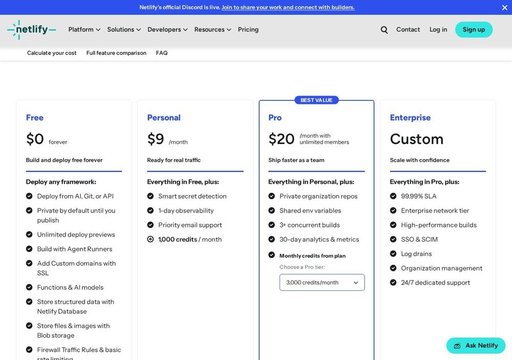Click the 'Choose a Pro tier:' label
This screenshot has width=512, height=360.
point(302,267)
